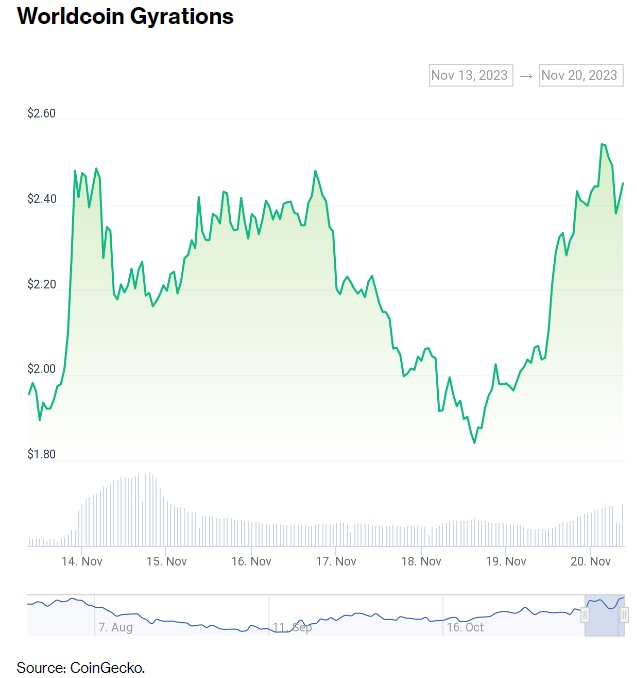This screenshot has width=637, height=678.
Task: Click the 11. Sep label in the navigator
Action: click(x=292, y=627)
